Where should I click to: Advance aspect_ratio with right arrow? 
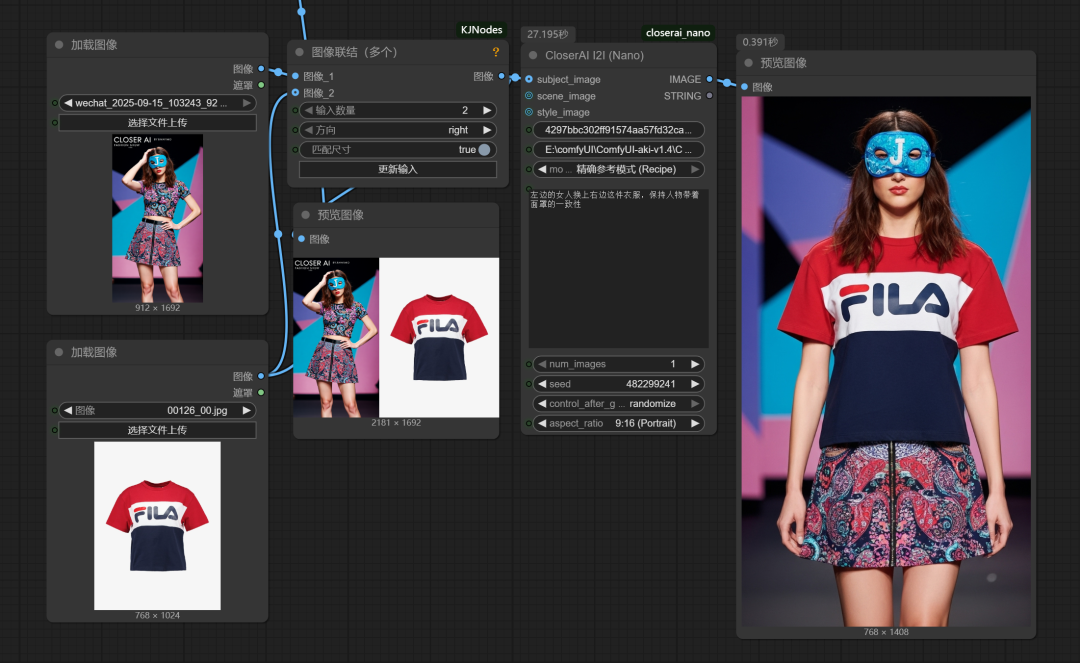pos(695,423)
